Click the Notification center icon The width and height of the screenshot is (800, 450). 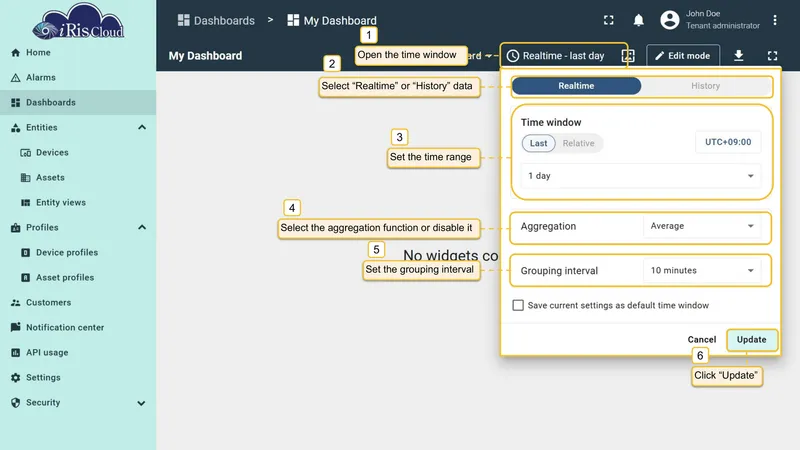16,328
